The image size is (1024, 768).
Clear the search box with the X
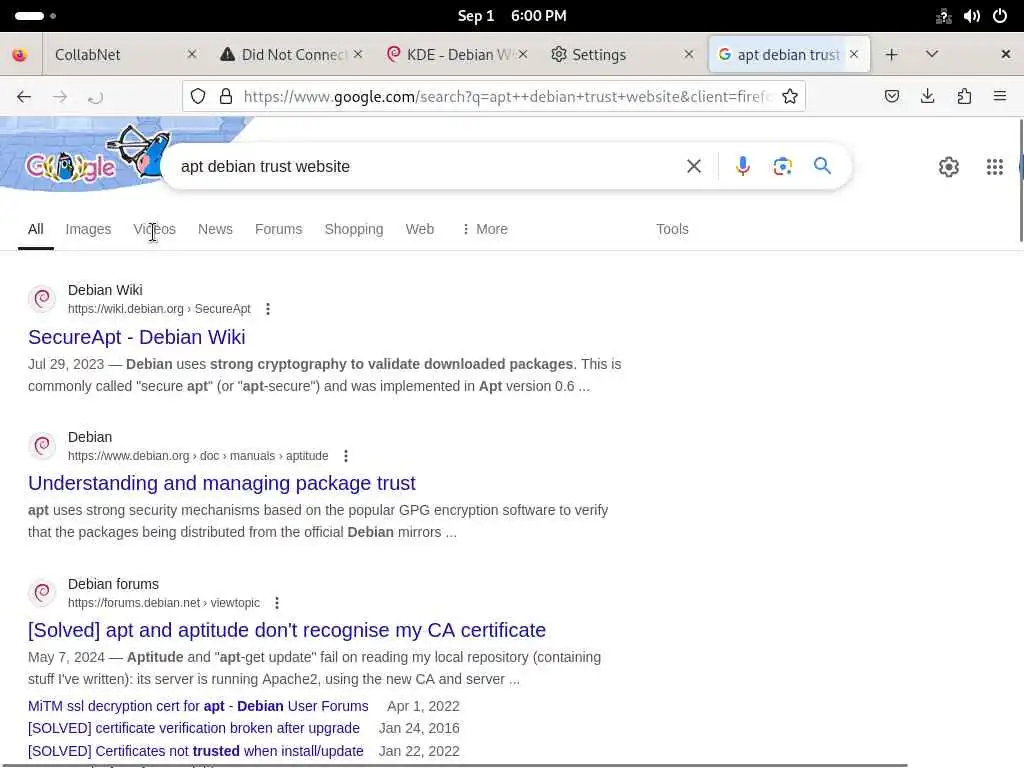pyautogui.click(x=694, y=167)
